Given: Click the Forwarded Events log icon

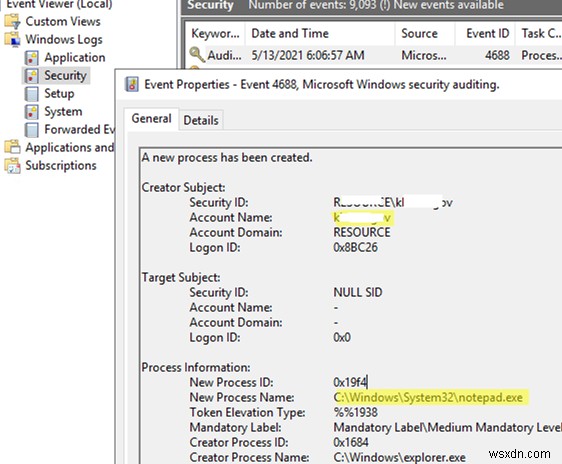Looking at the screenshot, I should [x=32, y=130].
